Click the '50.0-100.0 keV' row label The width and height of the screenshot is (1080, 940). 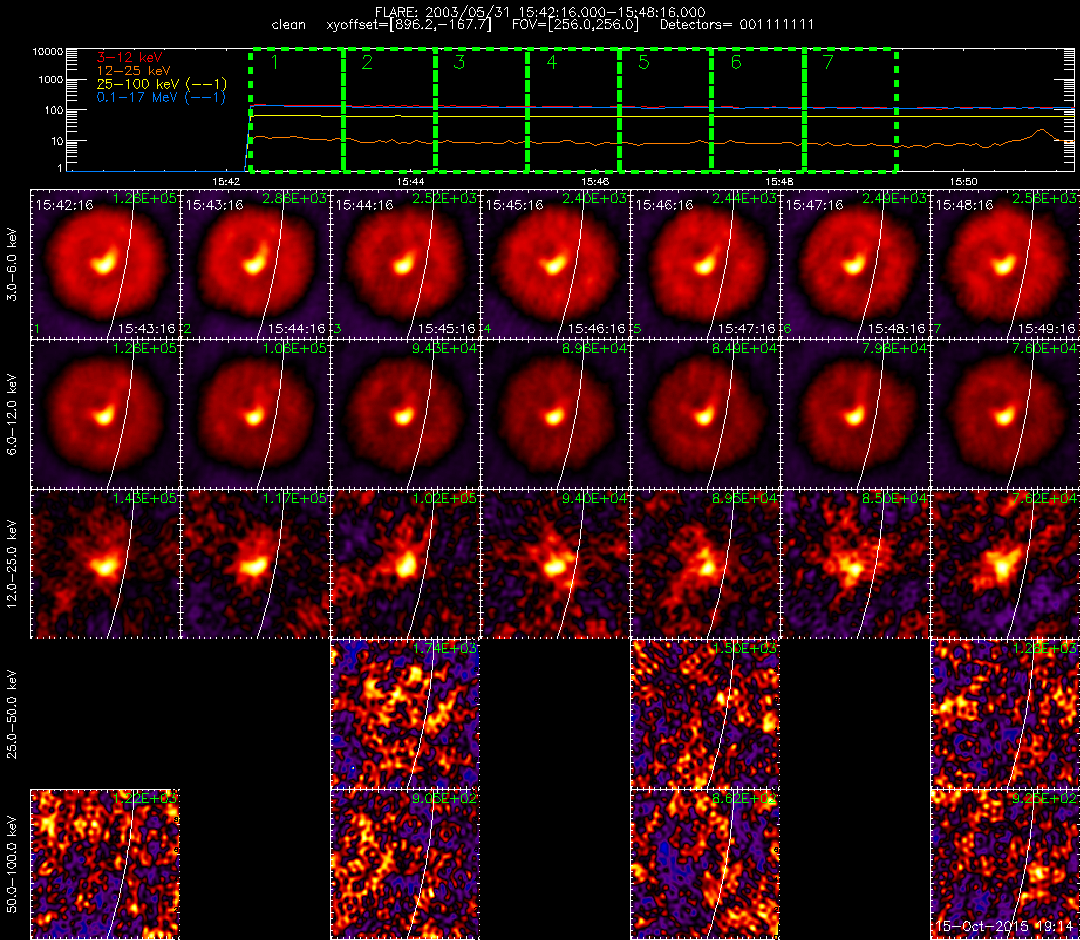click(x=12, y=864)
